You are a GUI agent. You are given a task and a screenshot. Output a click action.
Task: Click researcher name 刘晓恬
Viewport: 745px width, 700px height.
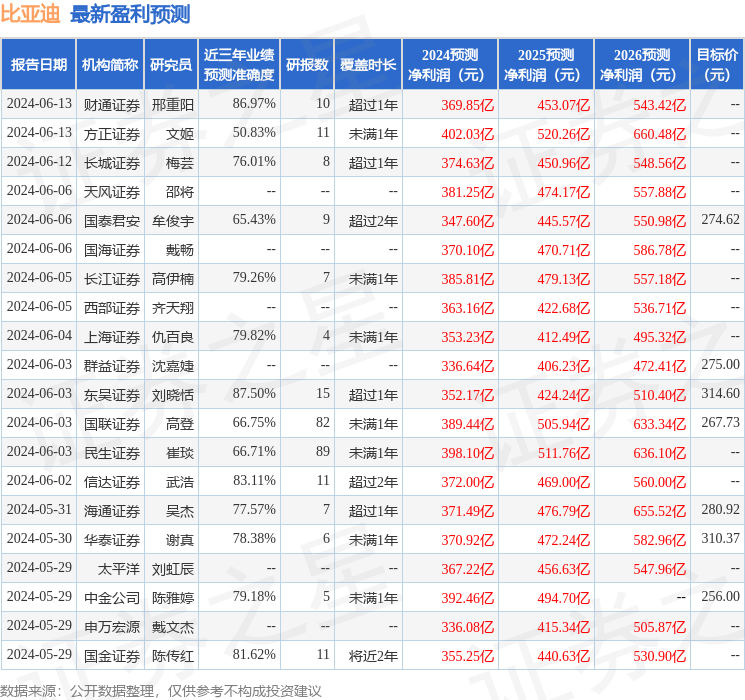pos(173,395)
